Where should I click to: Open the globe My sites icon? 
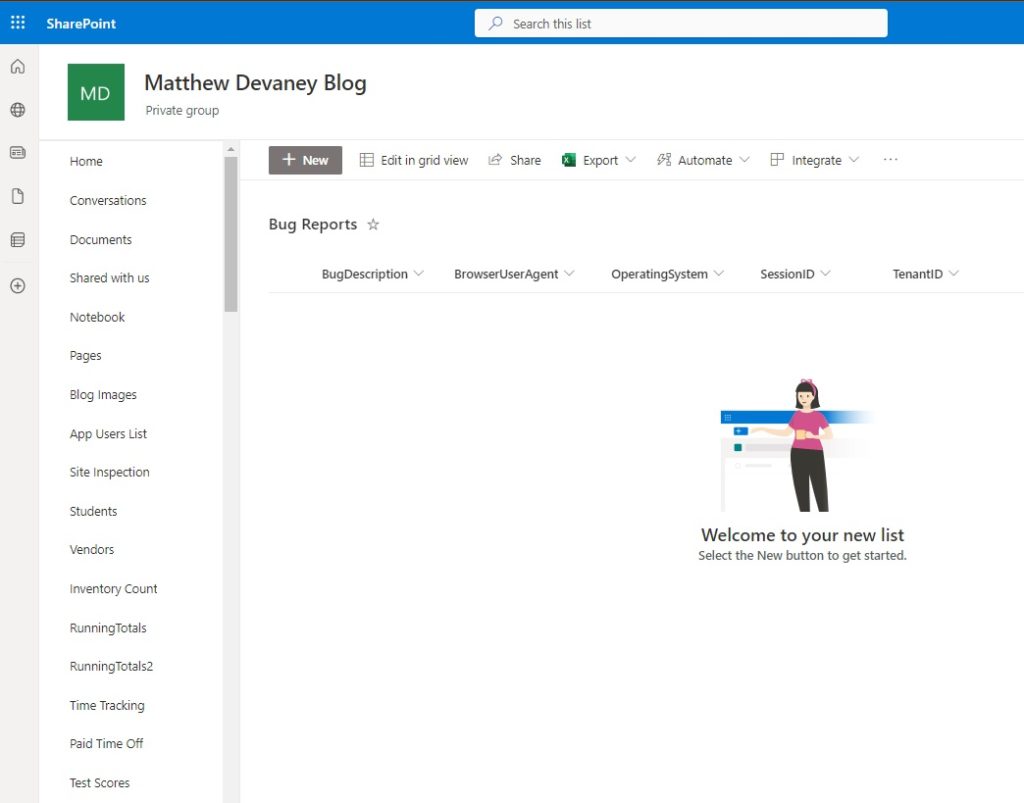pyautogui.click(x=18, y=110)
